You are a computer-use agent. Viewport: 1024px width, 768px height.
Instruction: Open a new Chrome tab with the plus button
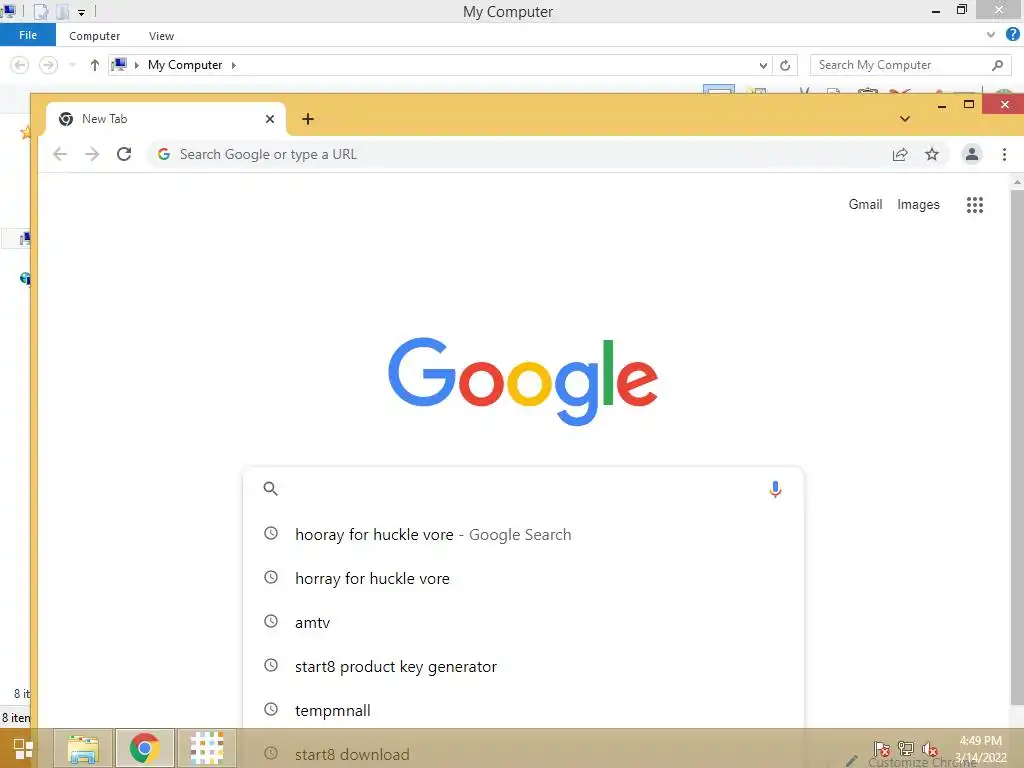pyautogui.click(x=308, y=119)
